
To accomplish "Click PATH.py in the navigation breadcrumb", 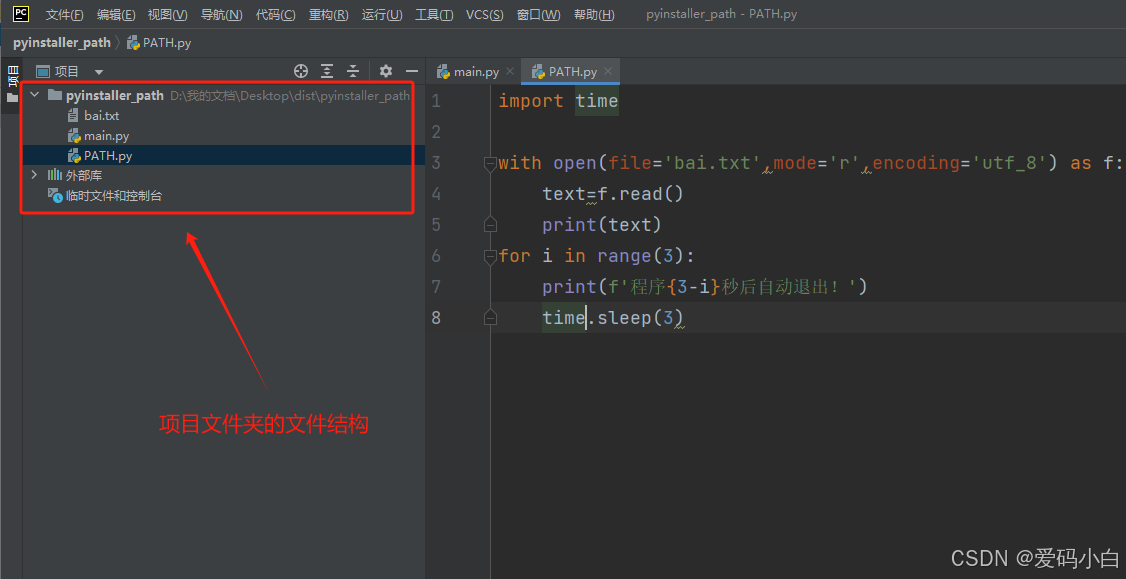I will [167, 42].
